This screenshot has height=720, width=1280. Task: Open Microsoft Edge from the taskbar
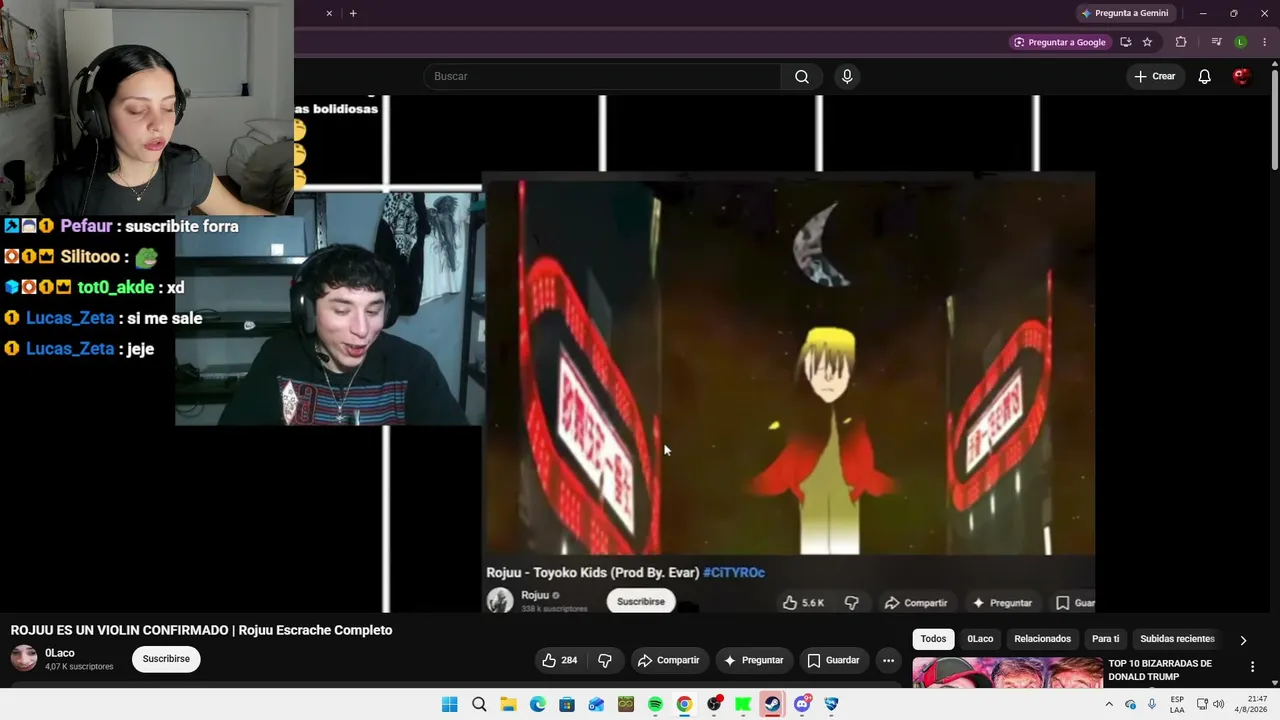pos(538,704)
